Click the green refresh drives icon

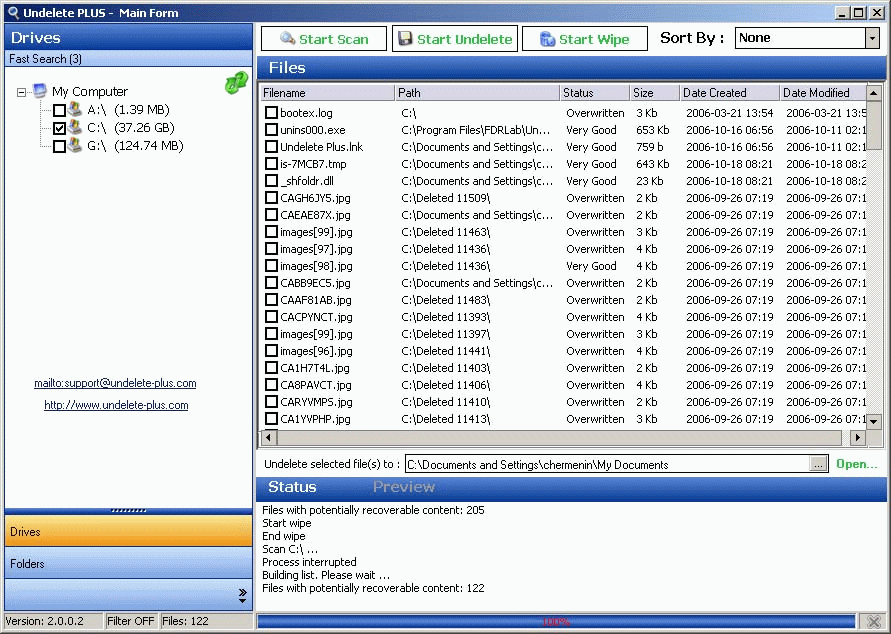(x=236, y=83)
